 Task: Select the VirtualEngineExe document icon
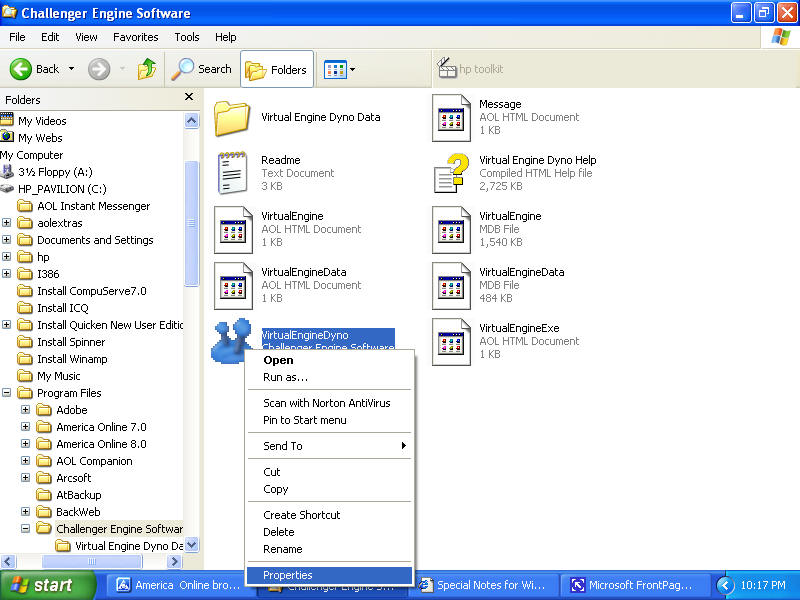[451, 342]
